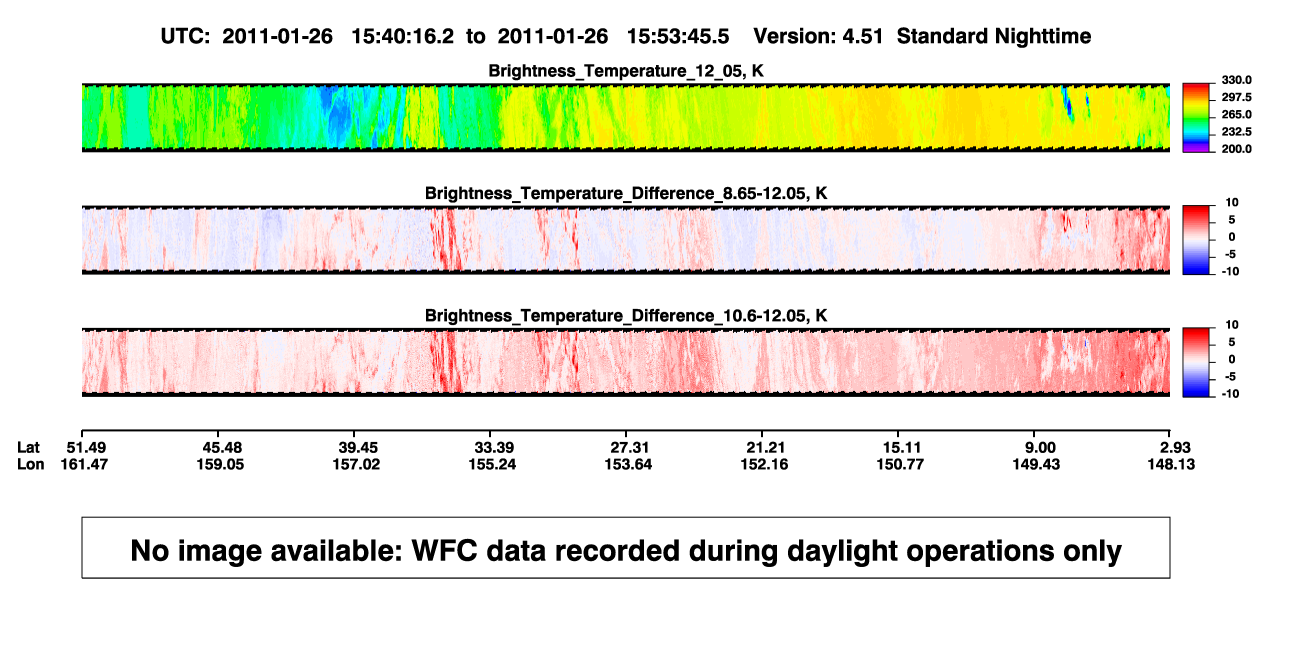Click the latitude value '27.31'
The width and height of the screenshot is (1300, 667).
pyautogui.click(x=627, y=446)
